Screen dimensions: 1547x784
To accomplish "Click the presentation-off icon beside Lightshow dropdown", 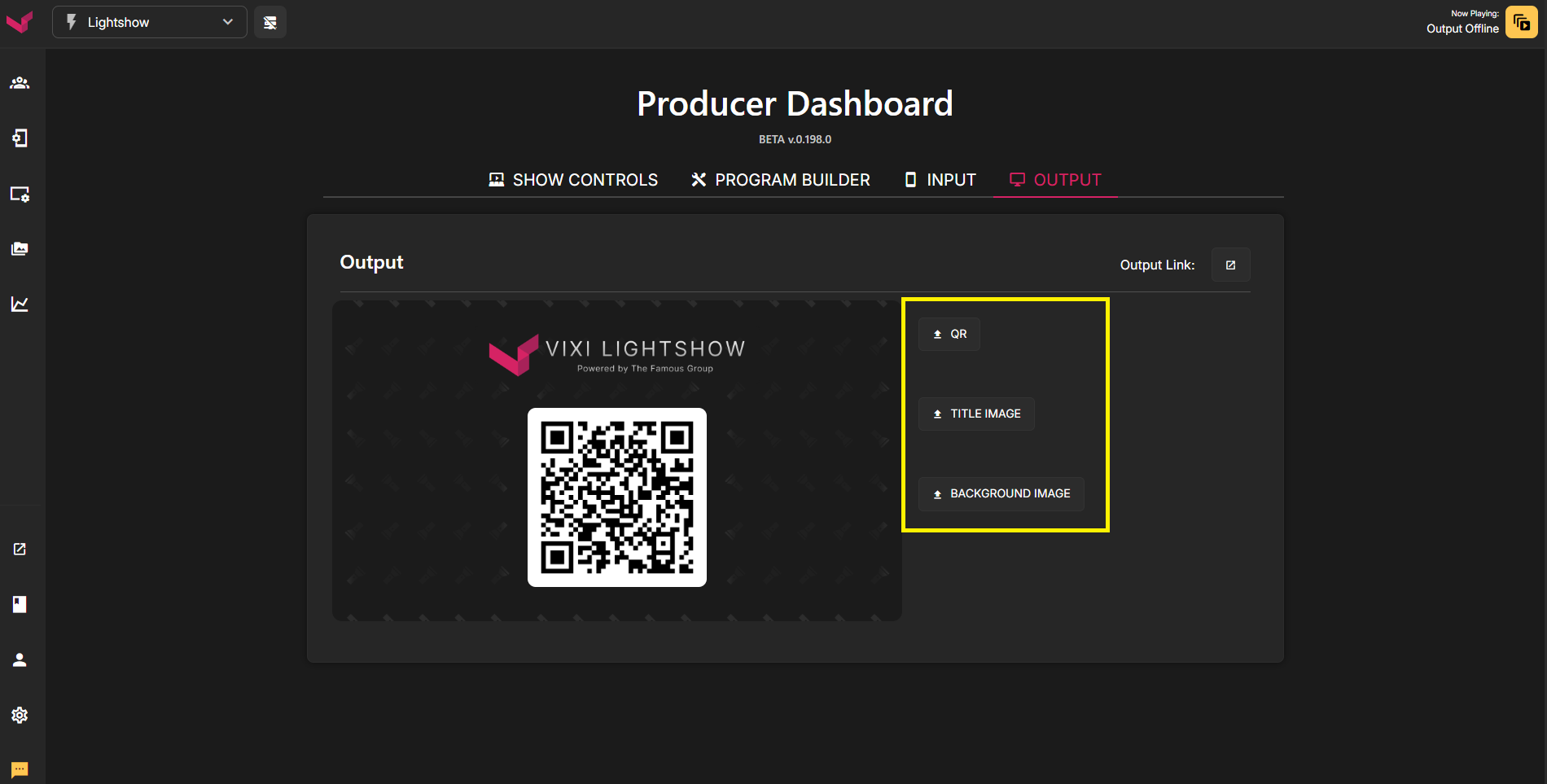I will coord(270,22).
